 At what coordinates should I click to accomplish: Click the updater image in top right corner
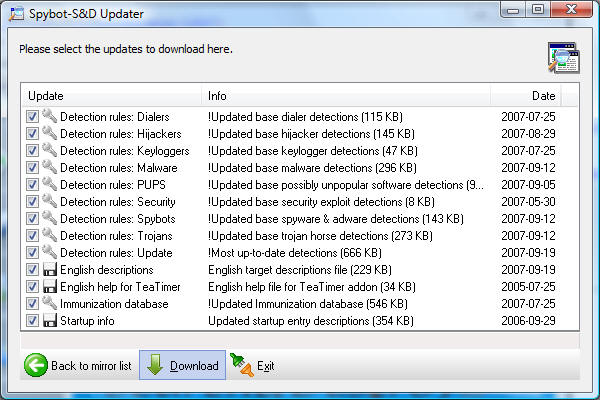pyautogui.click(x=562, y=58)
